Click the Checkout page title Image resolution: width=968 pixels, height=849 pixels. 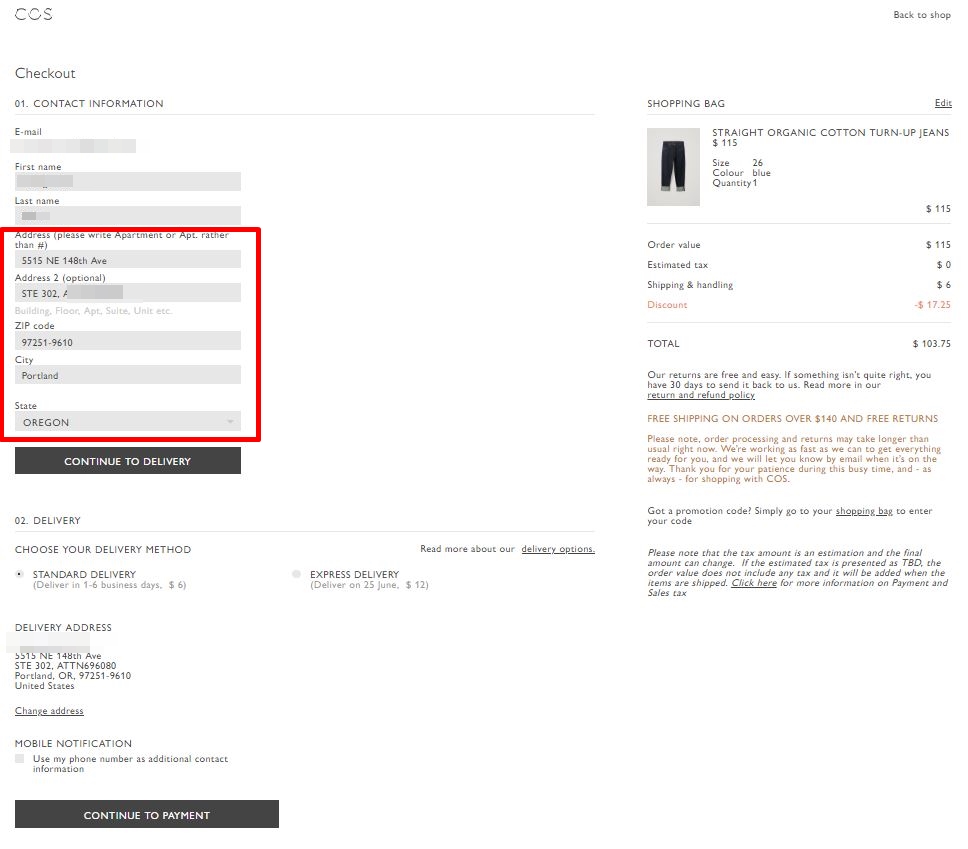pyautogui.click(x=45, y=73)
